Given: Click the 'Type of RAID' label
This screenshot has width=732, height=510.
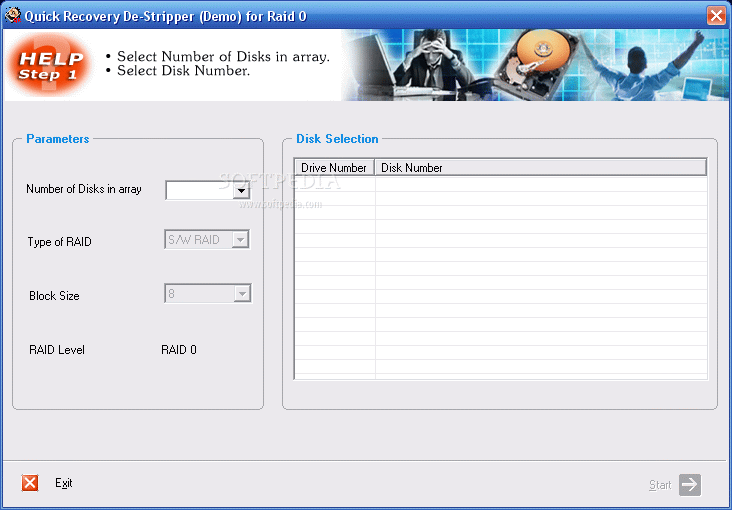Looking at the screenshot, I should tap(59, 242).
